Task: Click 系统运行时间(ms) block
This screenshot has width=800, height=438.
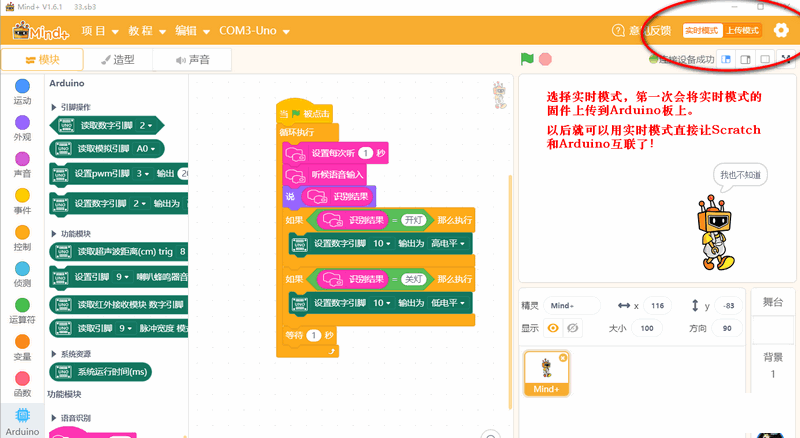Action: pos(101,372)
